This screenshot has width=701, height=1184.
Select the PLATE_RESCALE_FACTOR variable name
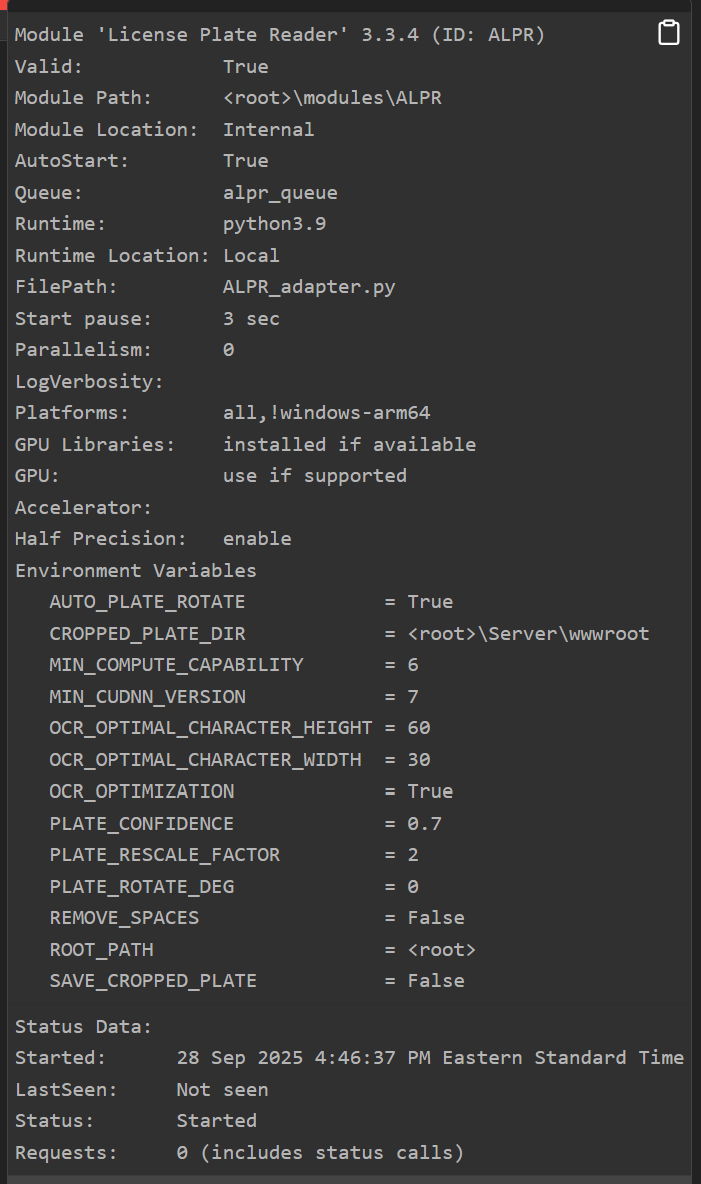tap(164, 855)
